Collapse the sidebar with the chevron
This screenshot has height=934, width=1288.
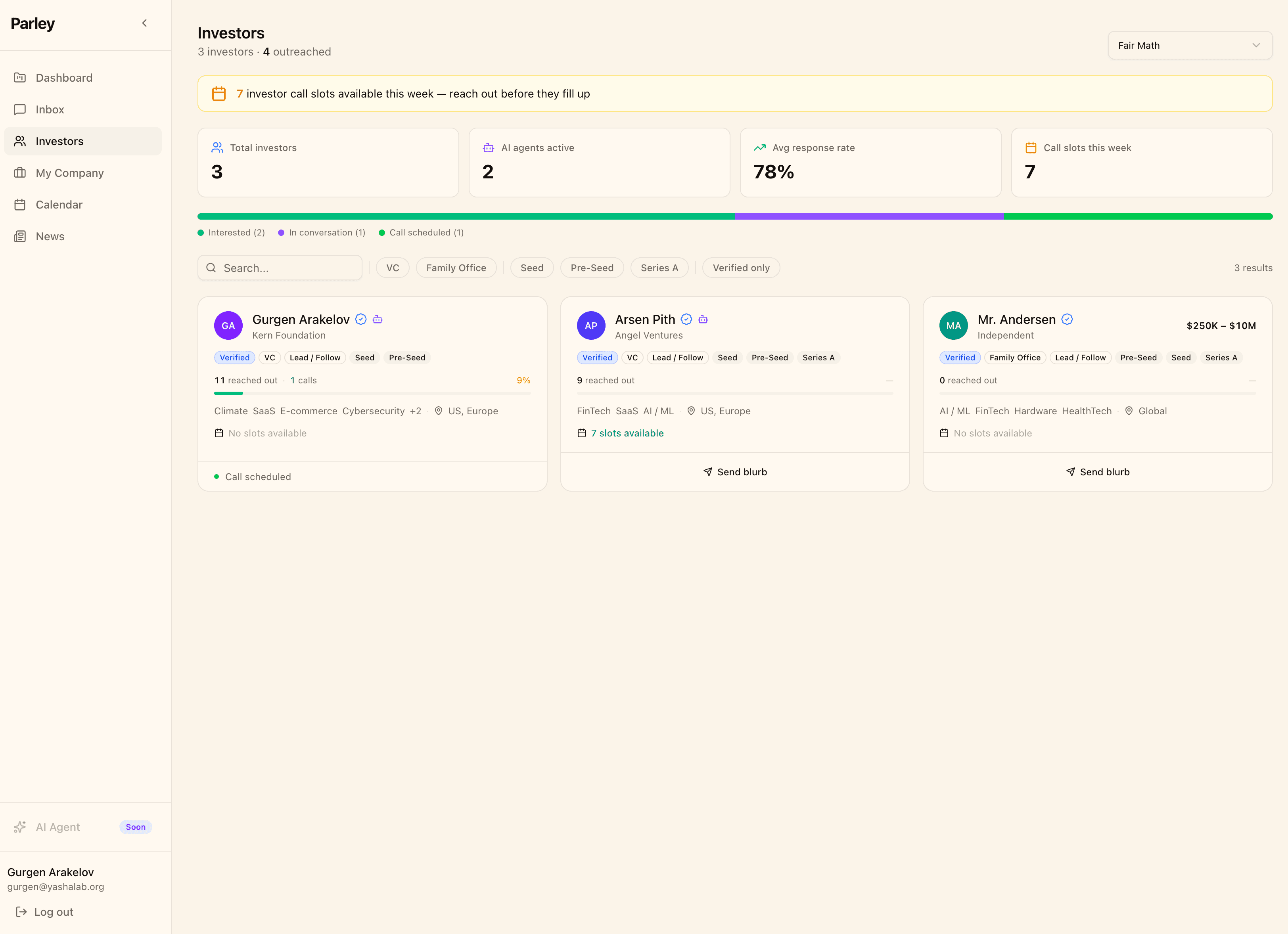(x=144, y=23)
